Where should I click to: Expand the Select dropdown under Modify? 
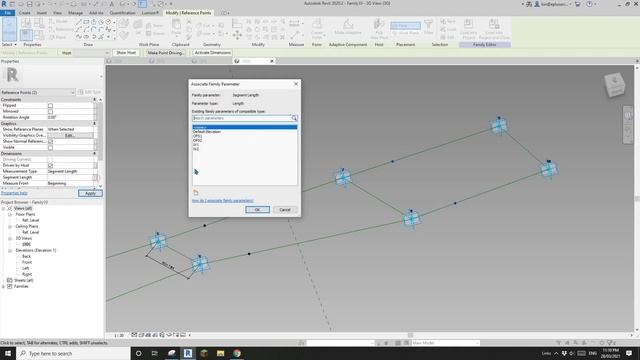coord(9,44)
